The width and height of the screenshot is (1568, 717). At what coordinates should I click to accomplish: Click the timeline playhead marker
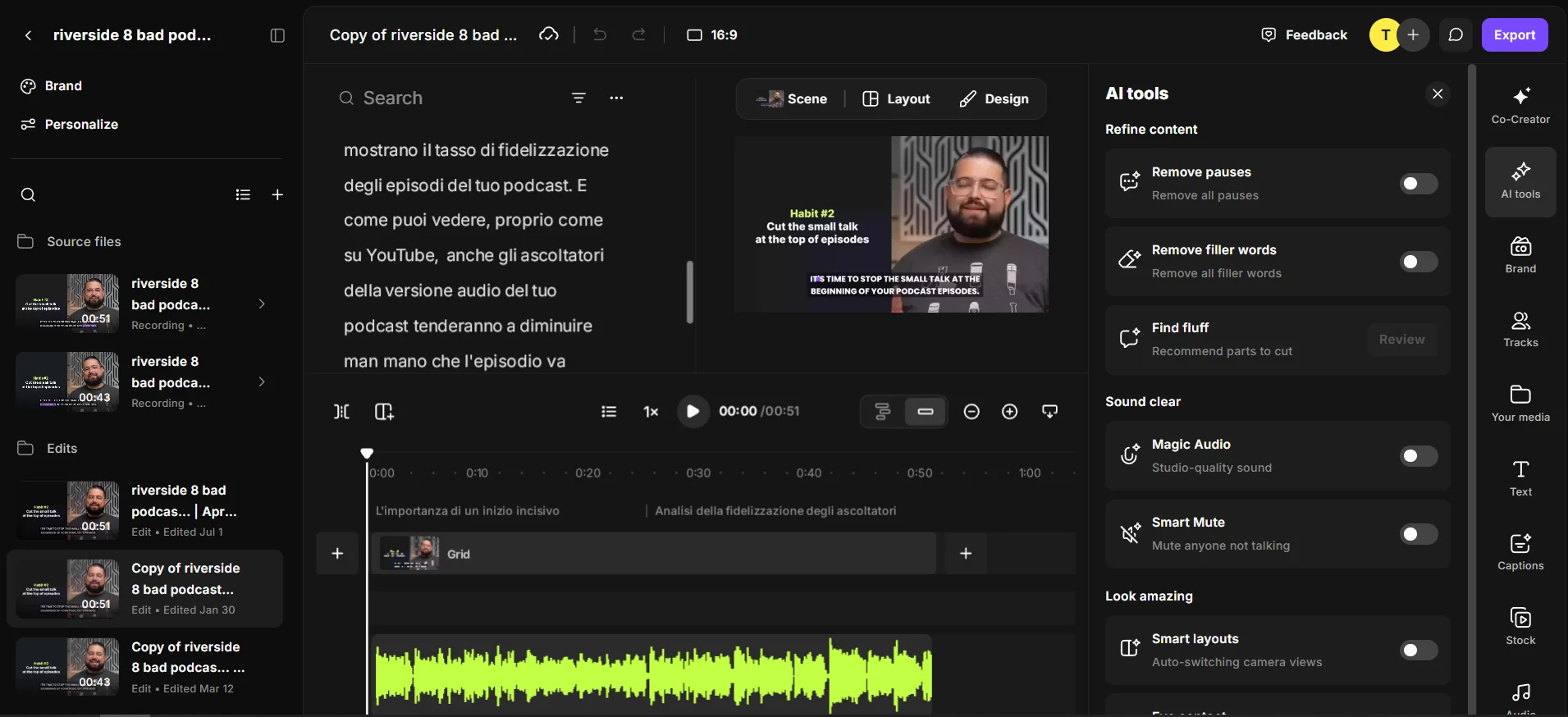367,453
